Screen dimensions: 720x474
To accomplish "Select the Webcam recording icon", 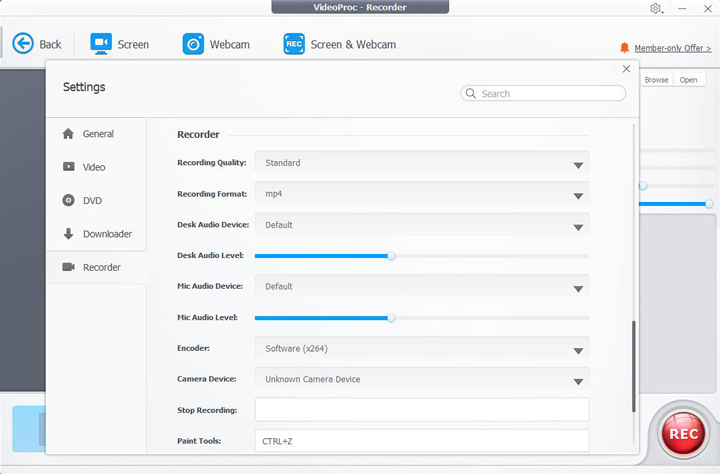I will pos(193,44).
